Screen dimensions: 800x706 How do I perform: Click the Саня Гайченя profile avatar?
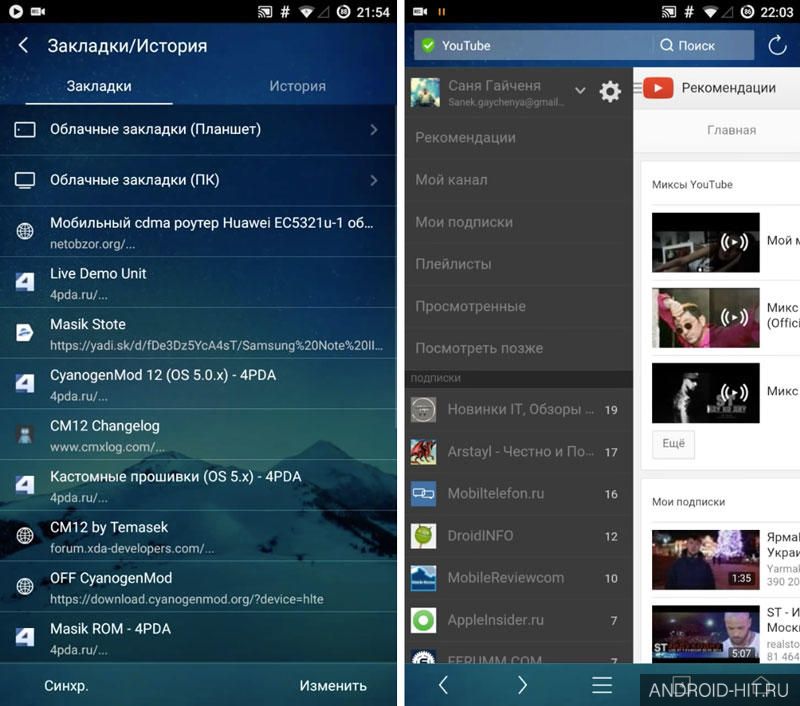pyautogui.click(x=425, y=92)
